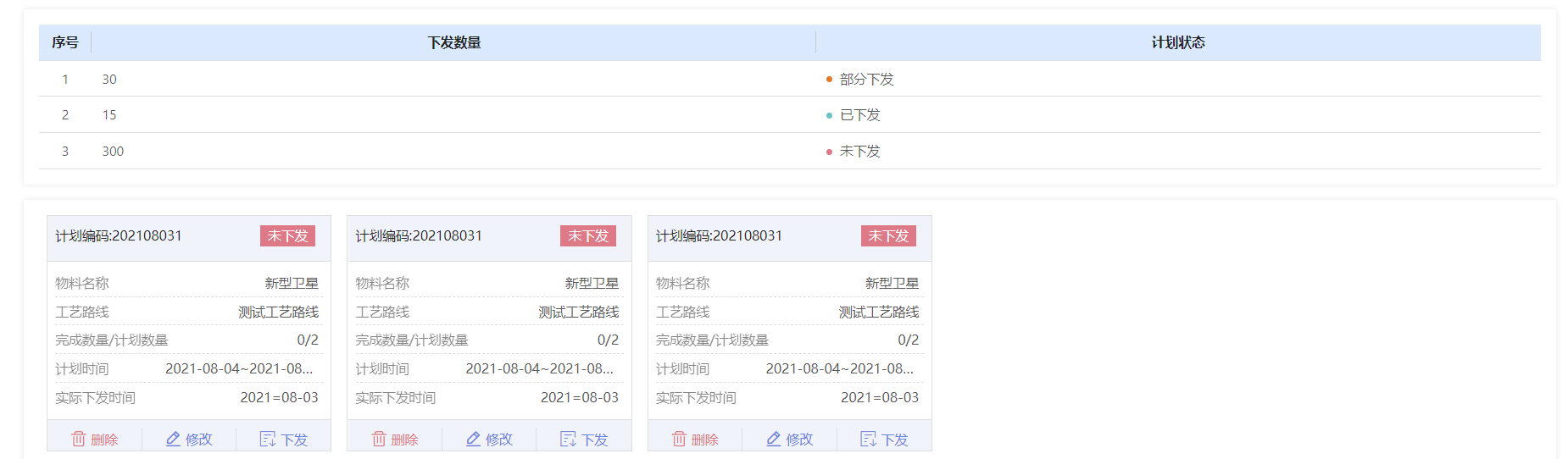Click 2021=08-03 actual release time in middle card
1568x459 pixels.
coord(580,397)
